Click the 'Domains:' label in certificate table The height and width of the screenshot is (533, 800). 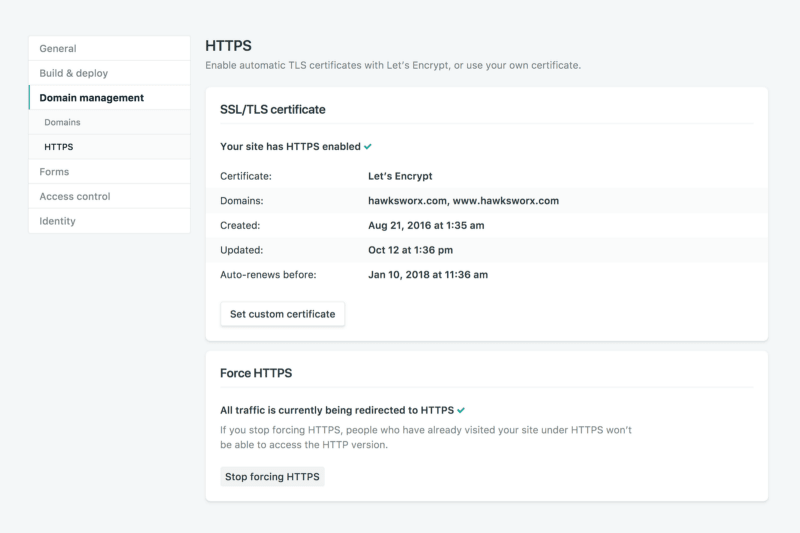click(x=242, y=200)
